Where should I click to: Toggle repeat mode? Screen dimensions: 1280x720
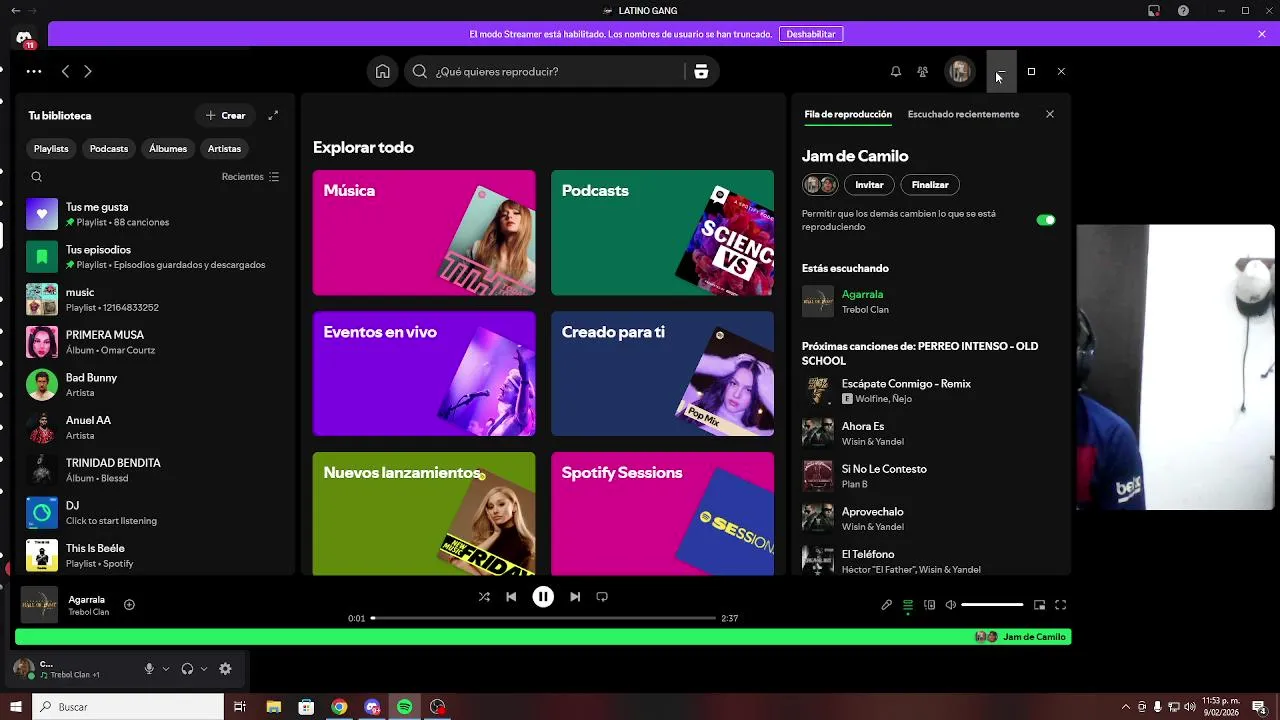coord(602,597)
